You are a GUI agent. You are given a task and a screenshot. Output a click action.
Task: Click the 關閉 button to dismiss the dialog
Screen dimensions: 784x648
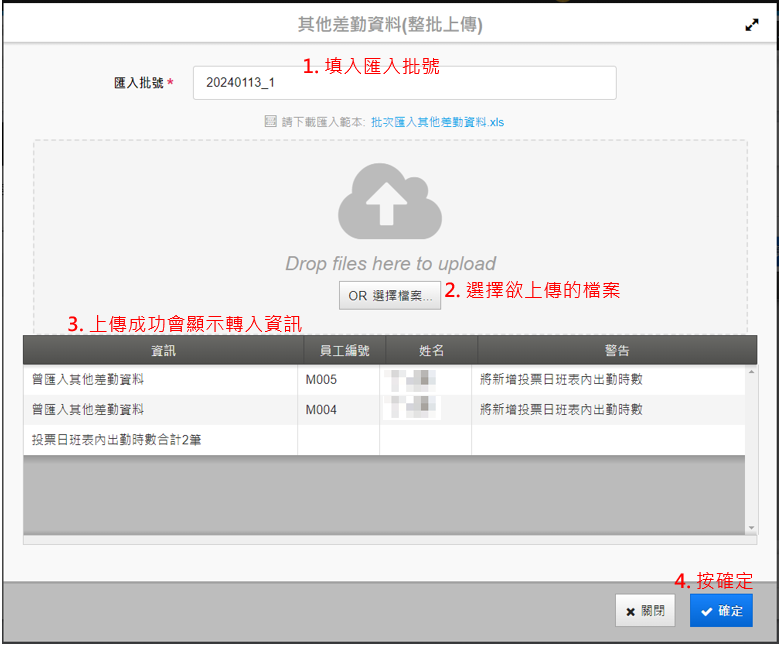644,611
